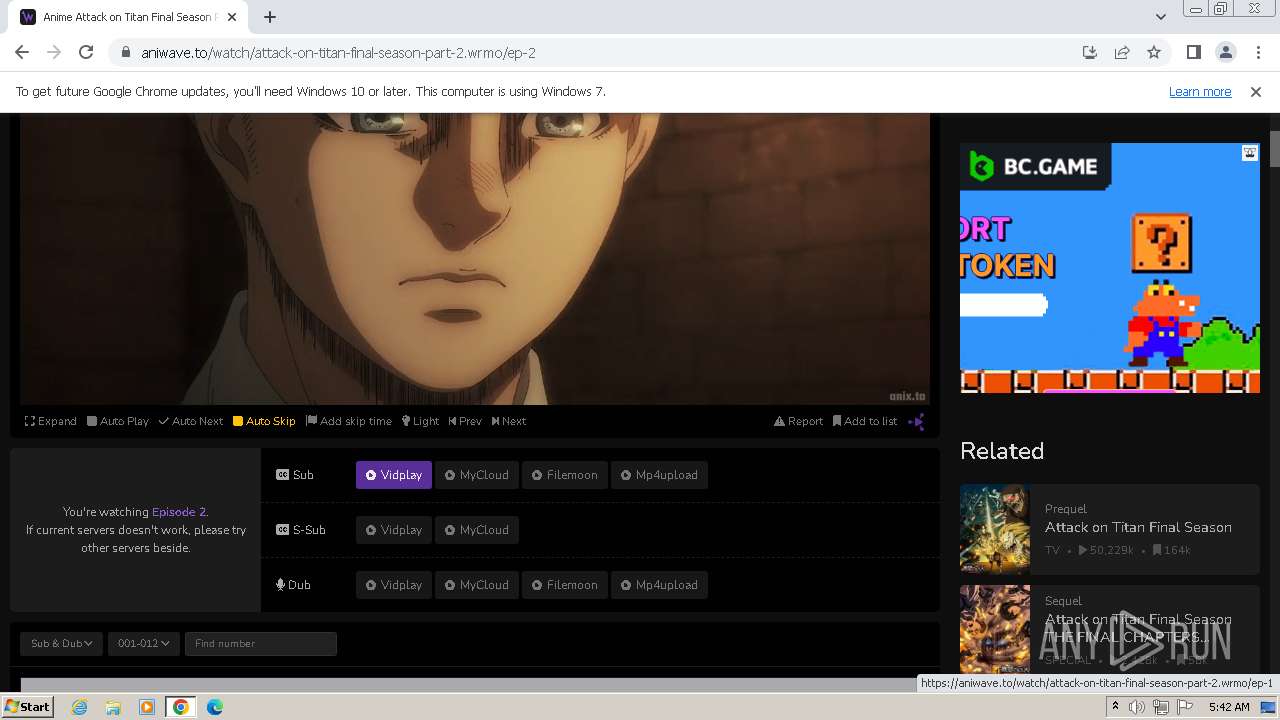Open the Chrome profile avatar

[1225, 52]
